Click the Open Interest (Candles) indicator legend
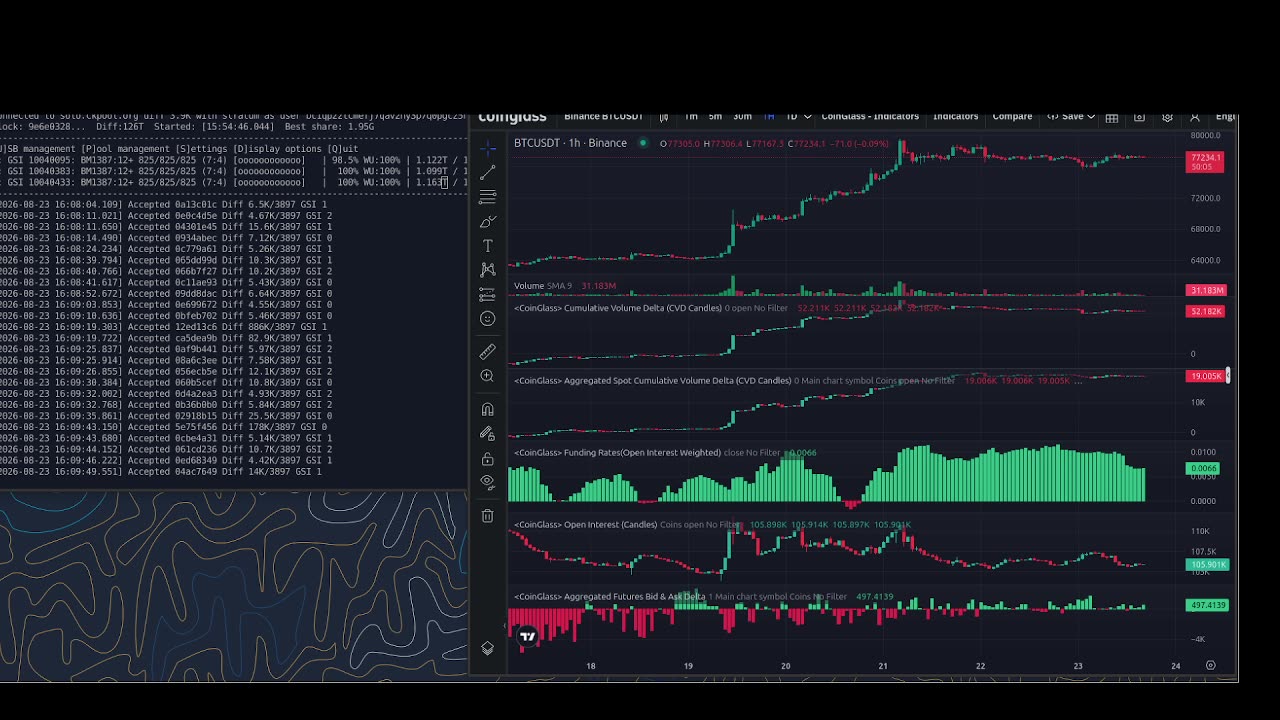Image resolution: width=1280 pixels, height=720 pixels. click(x=585, y=525)
